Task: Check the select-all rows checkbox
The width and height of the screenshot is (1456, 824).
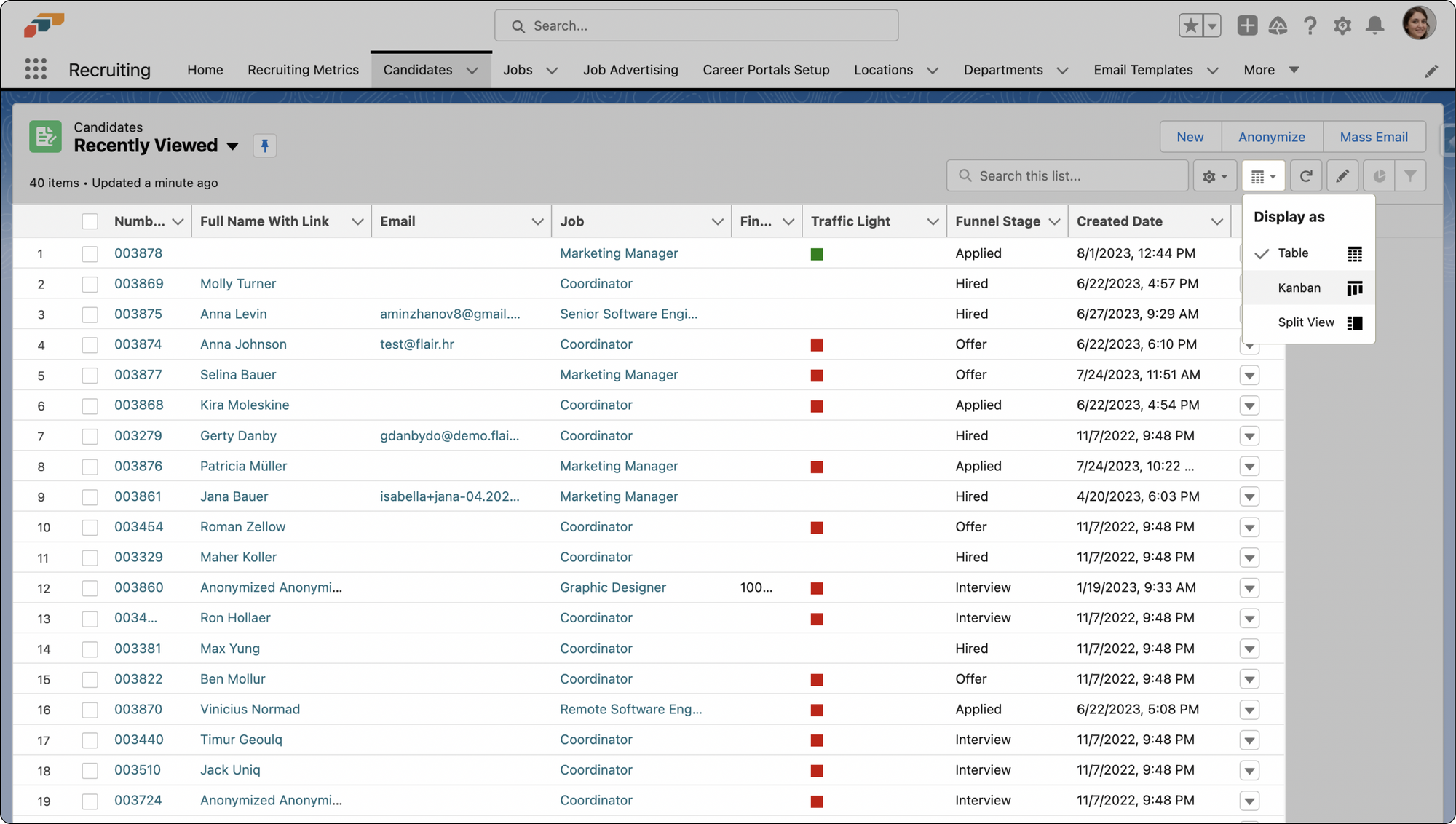Action: coord(90,222)
